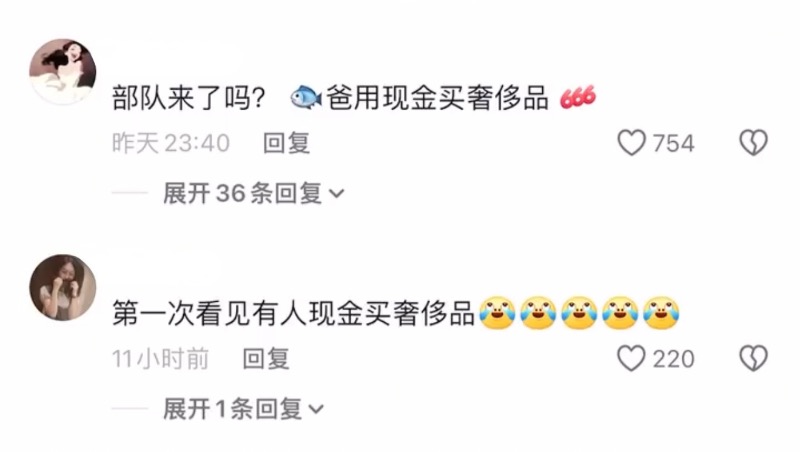Click chevron arrow after 1 条回复
Viewport: 800px width, 452px height.
316,410
